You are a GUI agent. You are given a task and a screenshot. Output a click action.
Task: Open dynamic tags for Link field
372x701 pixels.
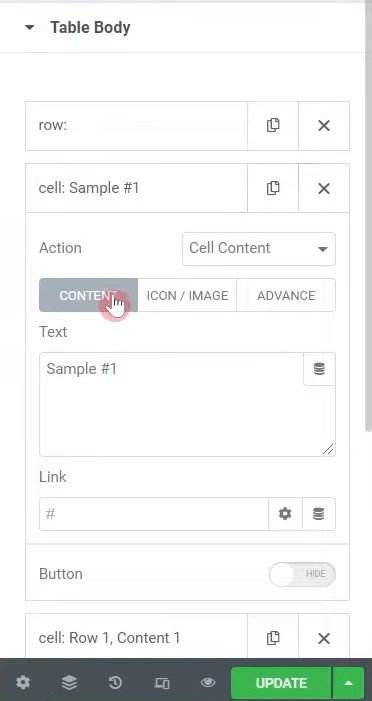[x=319, y=514]
